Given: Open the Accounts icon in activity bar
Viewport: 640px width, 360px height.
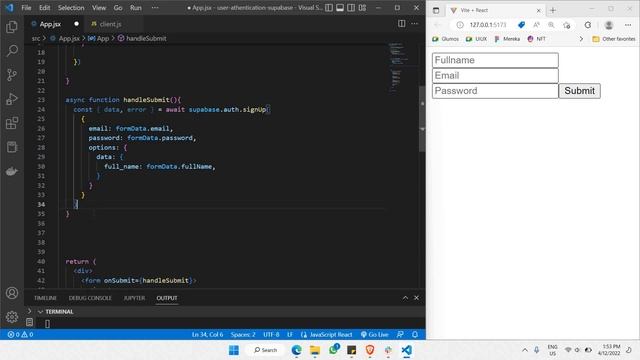Looking at the screenshot, I should (x=12, y=293).
